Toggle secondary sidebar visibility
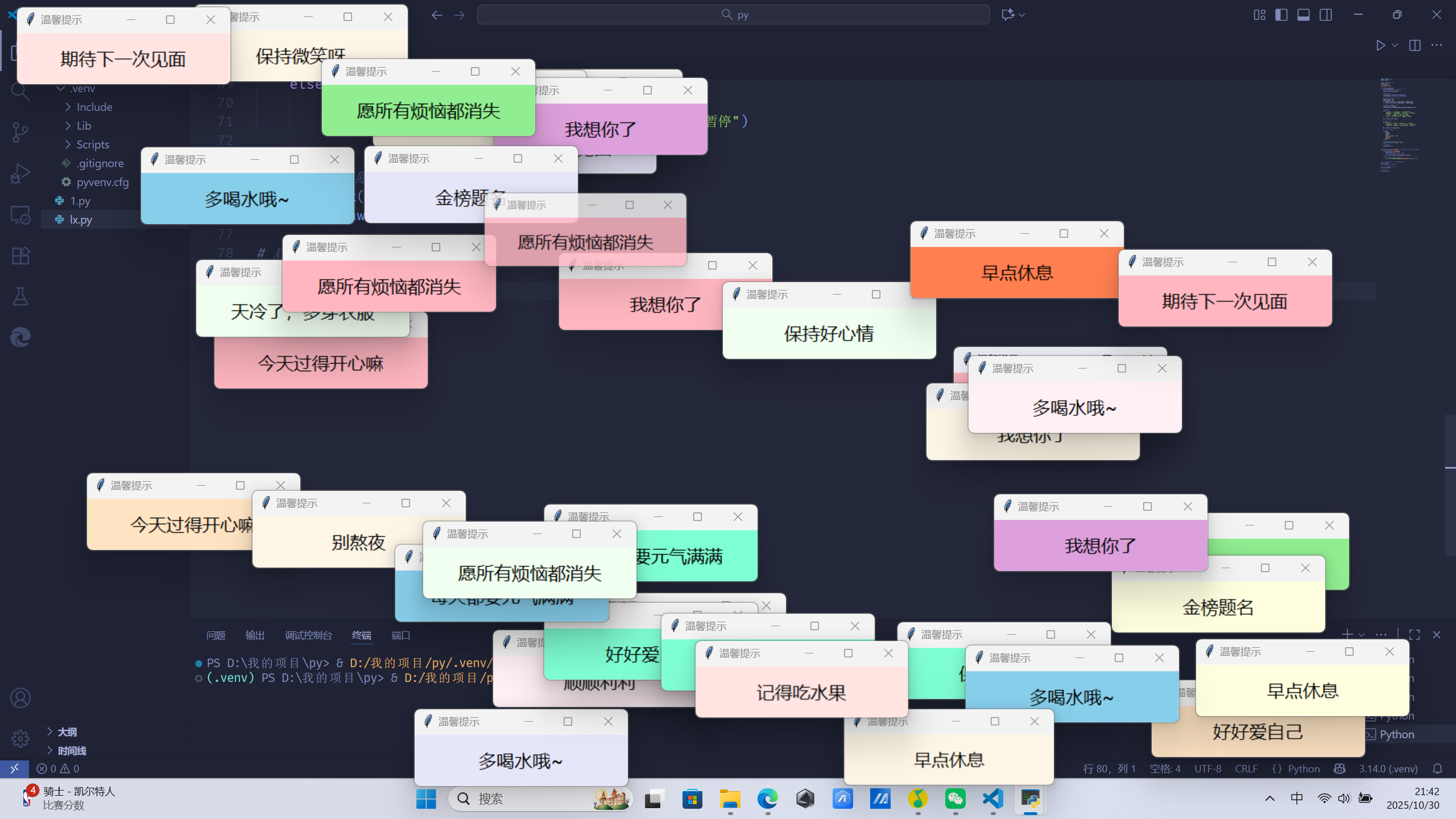 pos(1326,15)
